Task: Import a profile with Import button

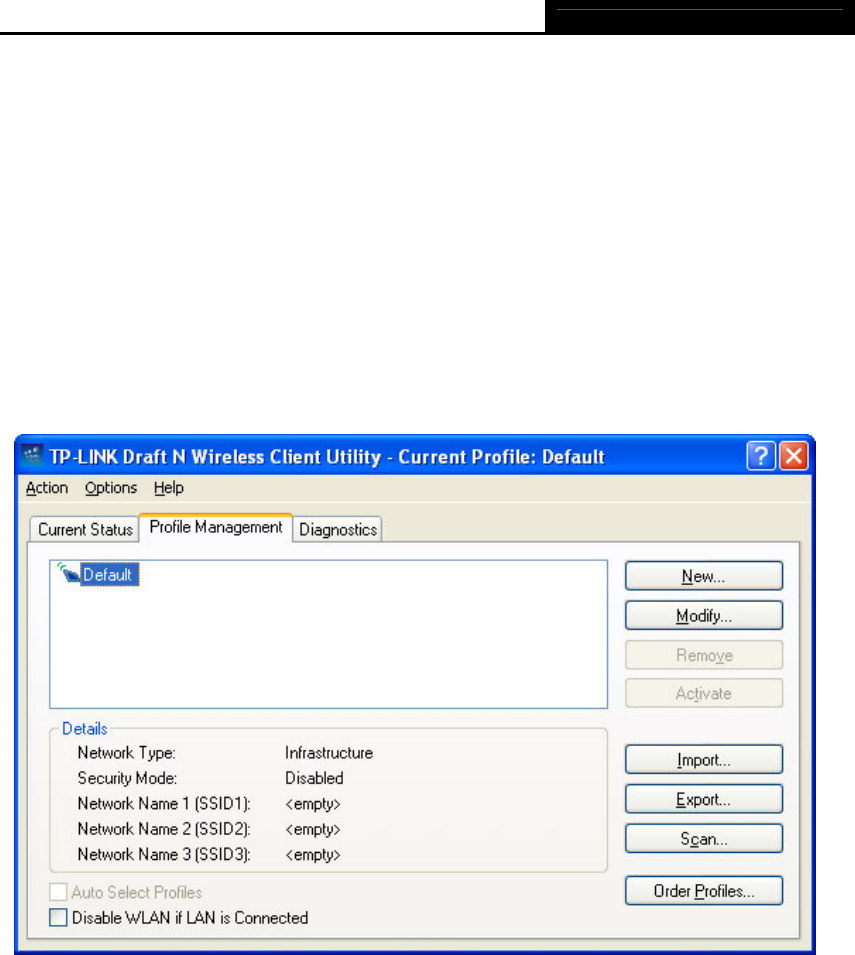Action: [703, 759]
